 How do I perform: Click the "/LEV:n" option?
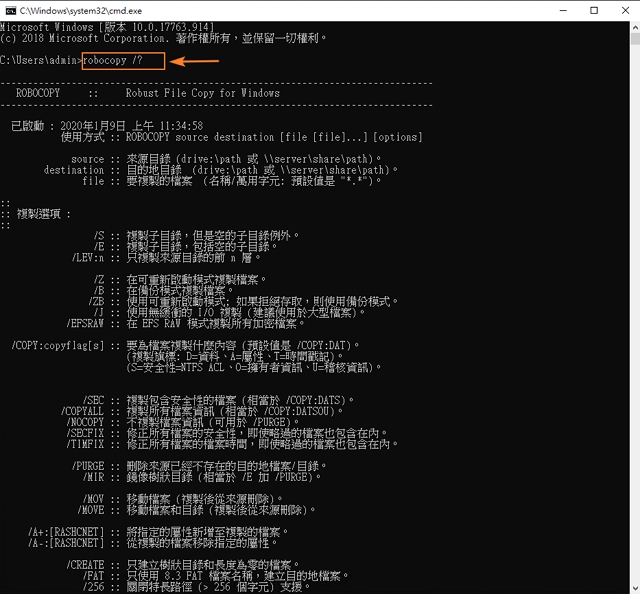click(88, 258)
